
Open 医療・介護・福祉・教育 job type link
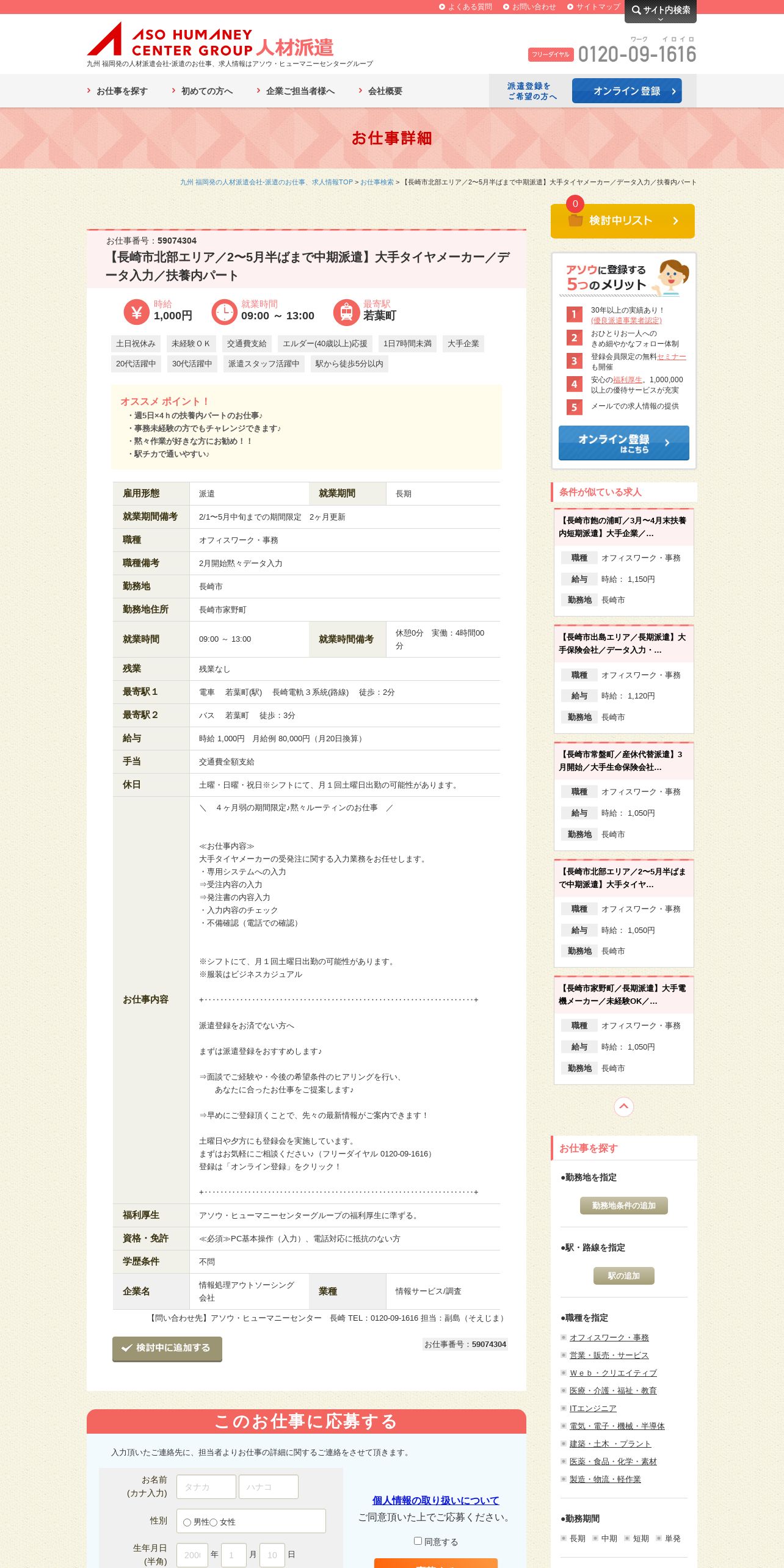[x=613, y=1390]
